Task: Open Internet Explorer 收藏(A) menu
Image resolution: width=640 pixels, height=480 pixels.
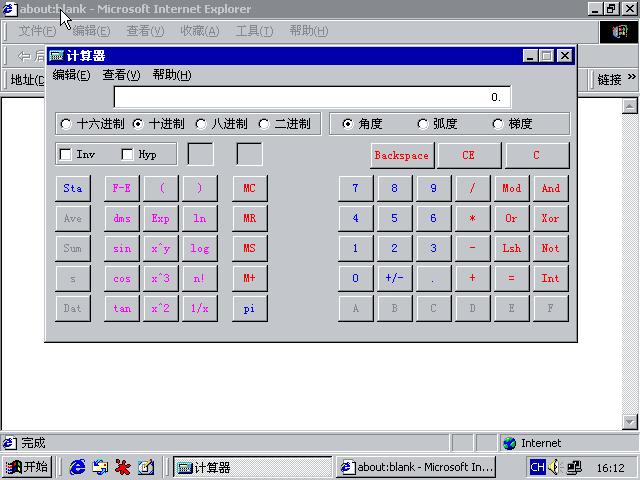Action: tap(200, 31)
